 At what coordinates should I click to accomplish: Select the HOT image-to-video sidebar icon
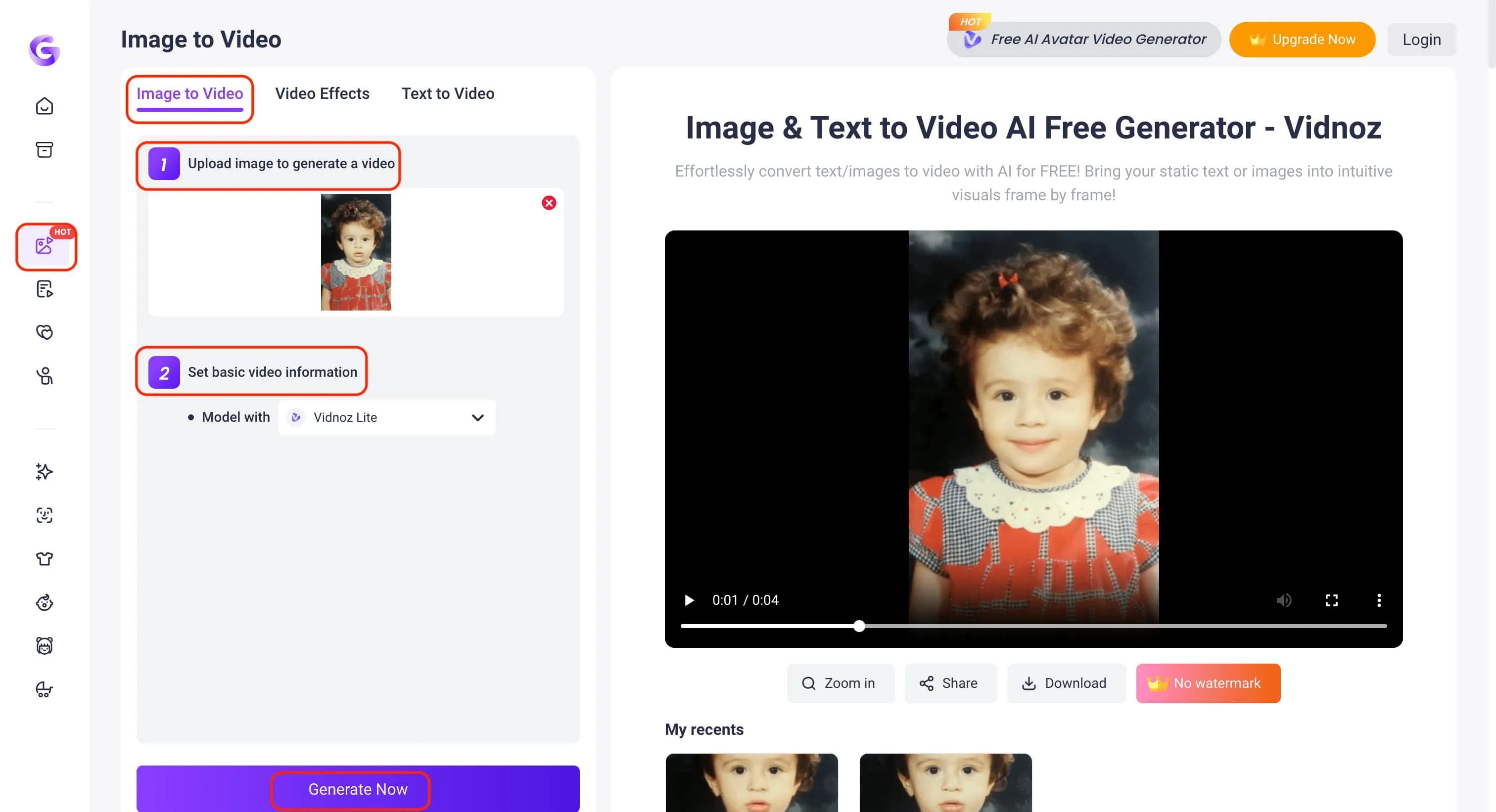[x=45, y=246]
